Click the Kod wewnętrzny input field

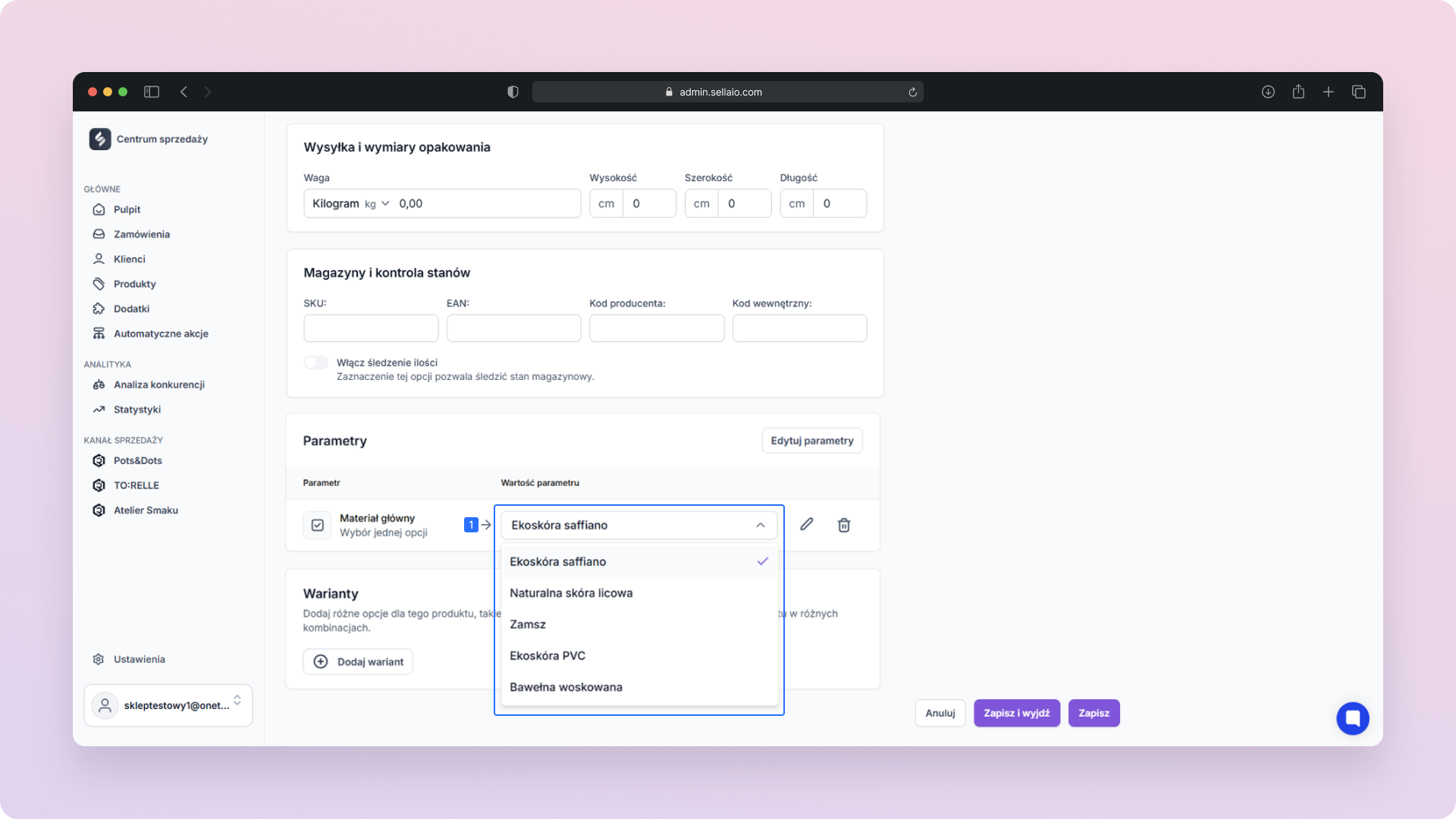[x=799, y=328]
